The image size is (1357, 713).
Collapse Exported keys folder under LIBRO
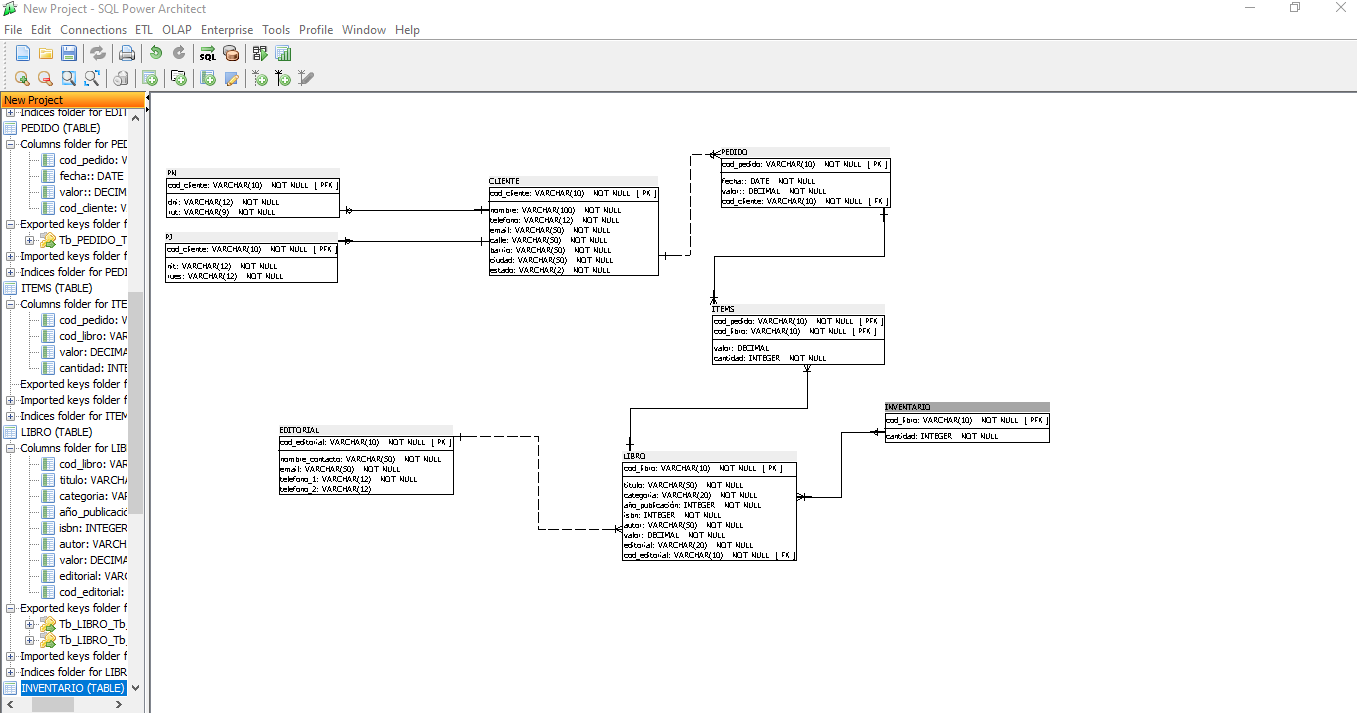click(11, 608)
